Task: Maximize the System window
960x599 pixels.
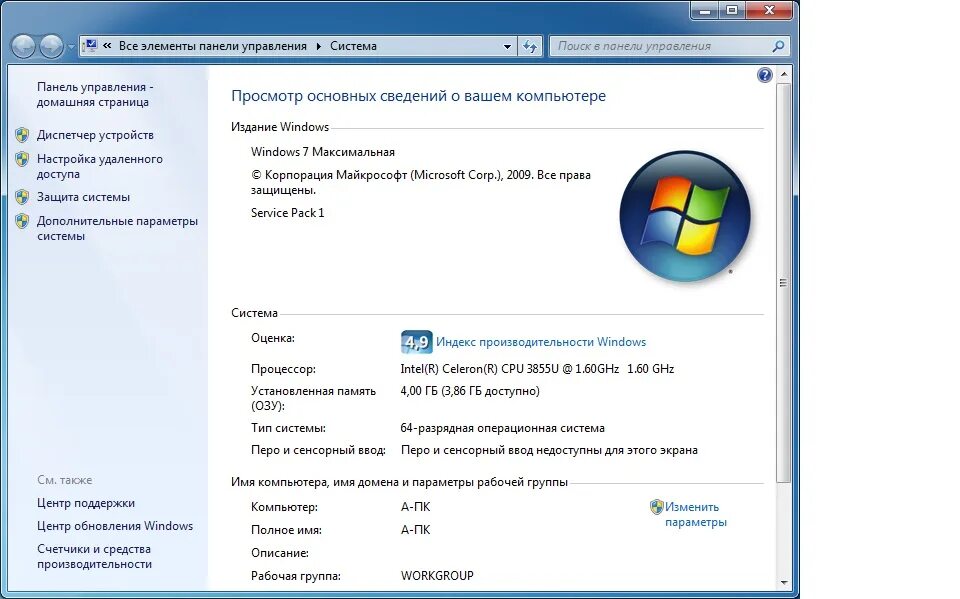Action: pyautogui.click(x=732, y=10)
